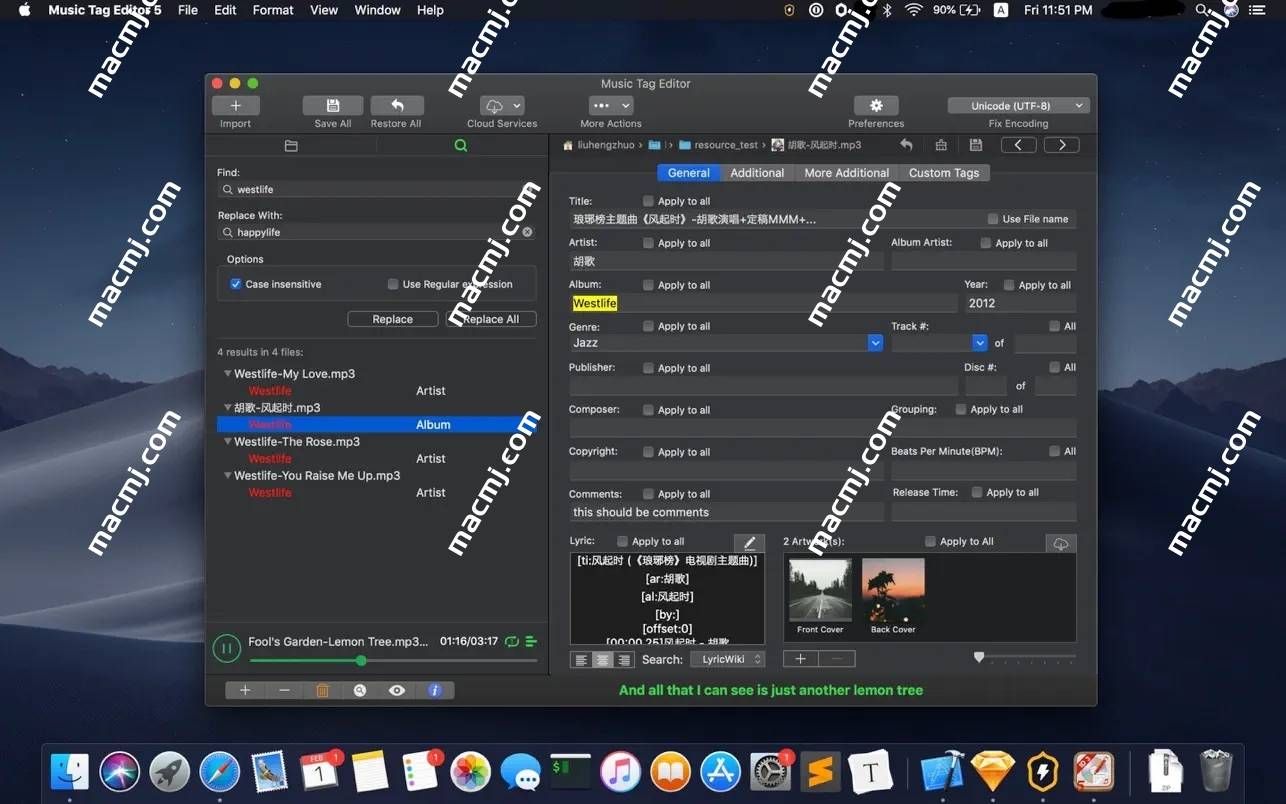Collapse Westlife-The Rose.mp3 results
Screen dimensions: 1286x804
[x=227, y=442]
